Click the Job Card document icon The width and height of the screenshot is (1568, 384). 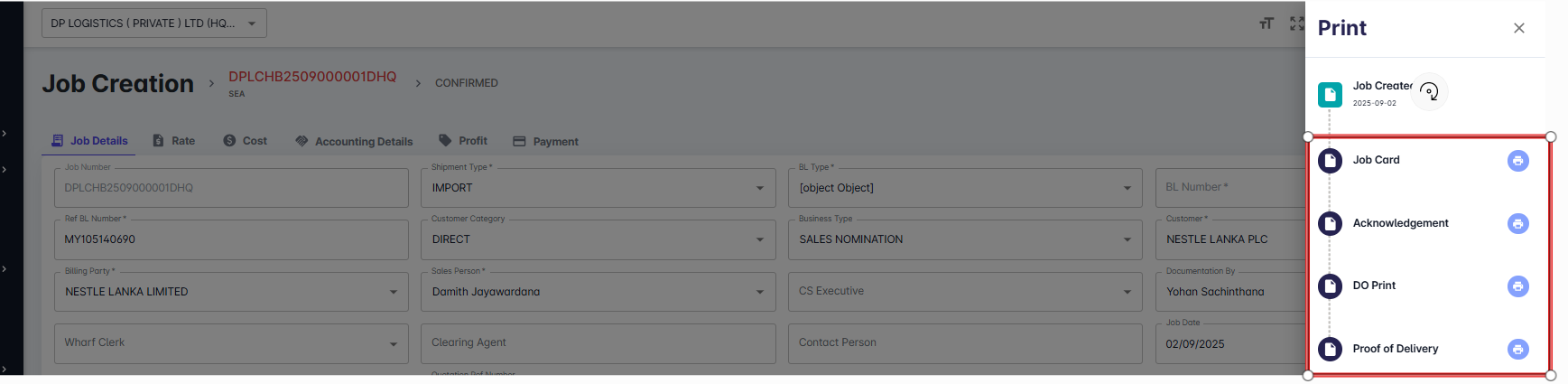[1330, 161]
